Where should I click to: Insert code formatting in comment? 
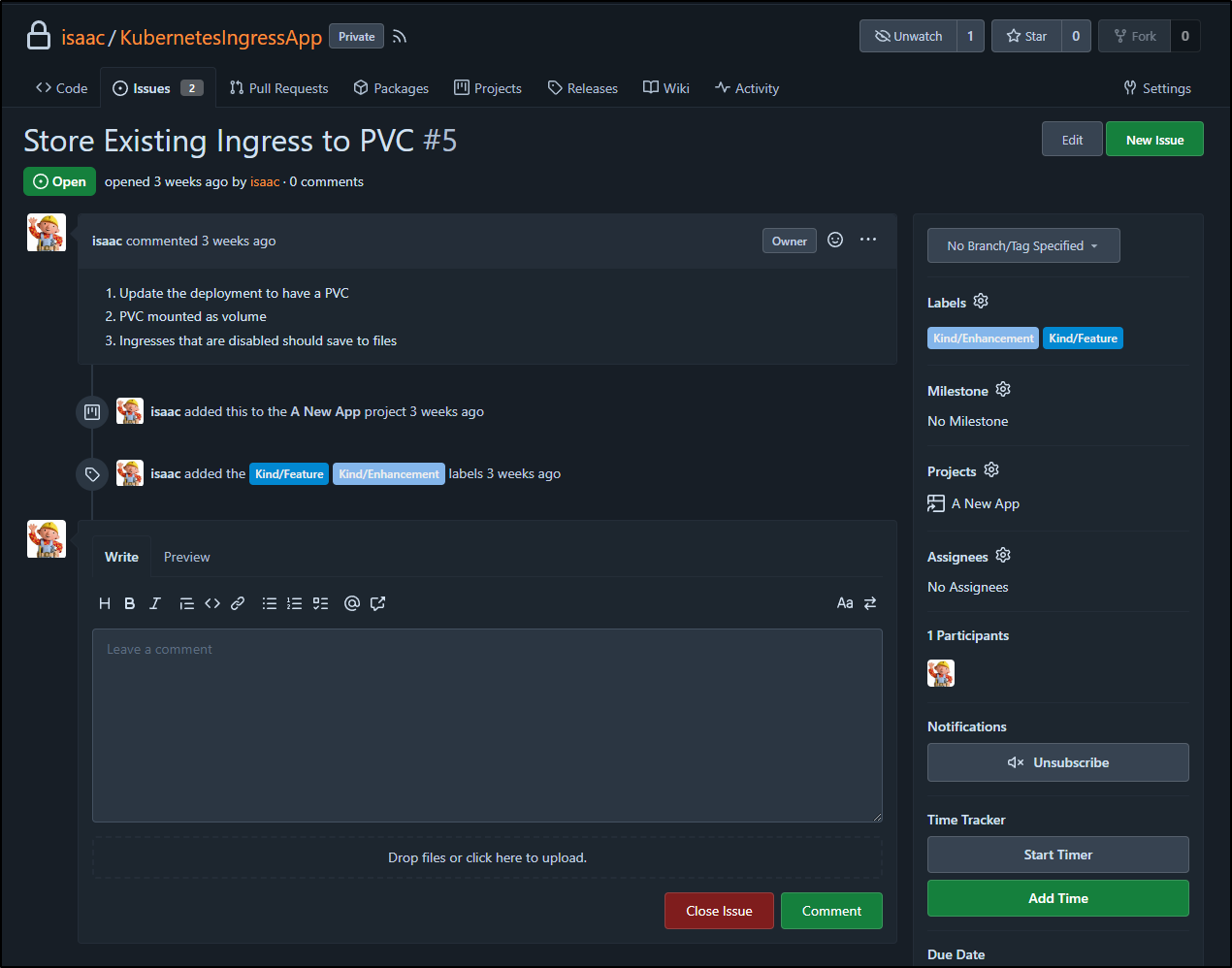pos(212,603)
